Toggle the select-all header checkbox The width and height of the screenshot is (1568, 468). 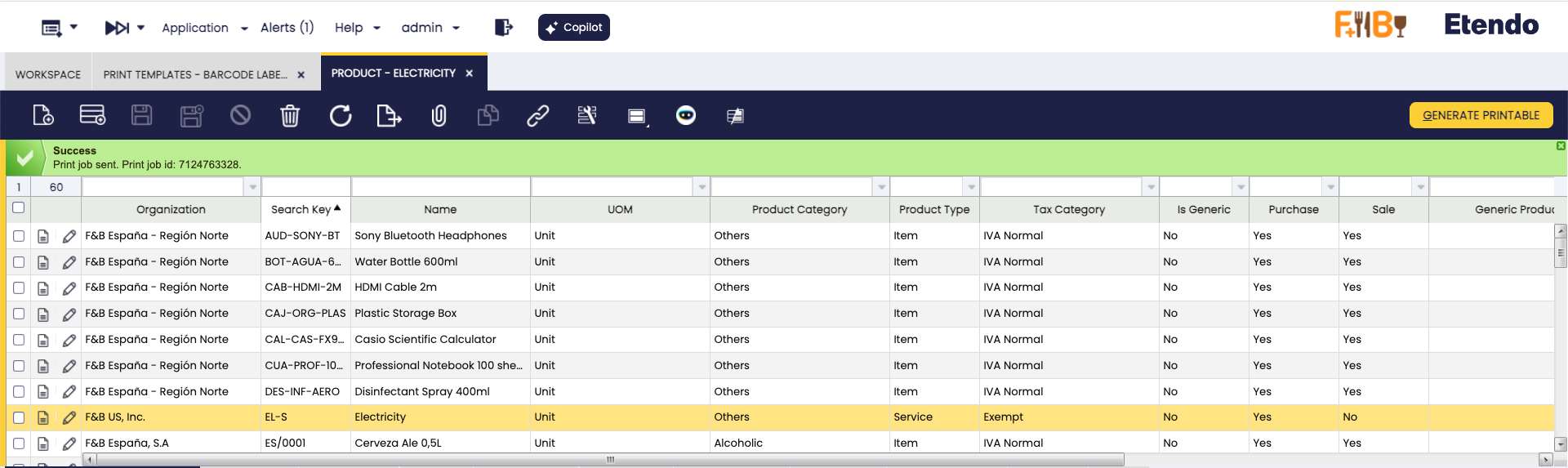(x=19, y=208)
